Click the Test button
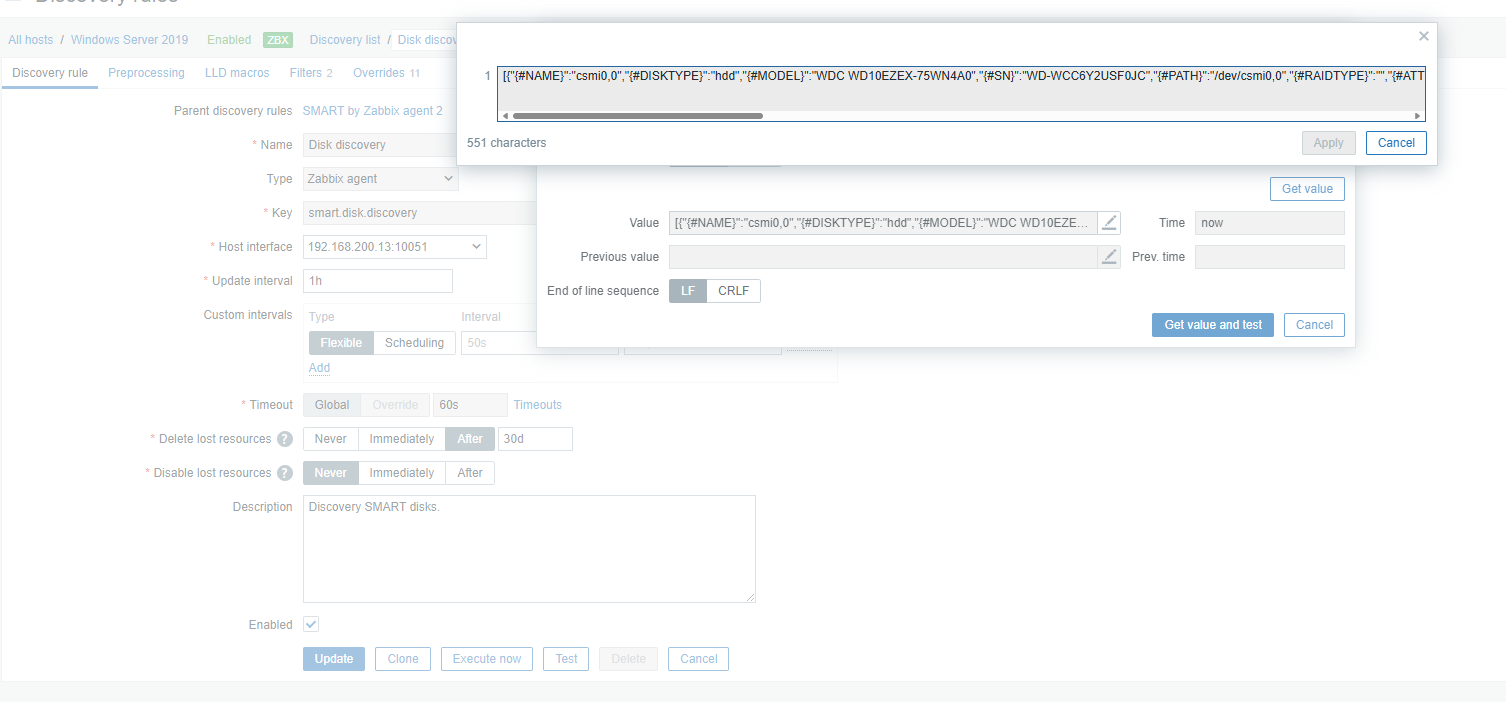This screenshot has width=1506, height=702. [x=566, y=659]
